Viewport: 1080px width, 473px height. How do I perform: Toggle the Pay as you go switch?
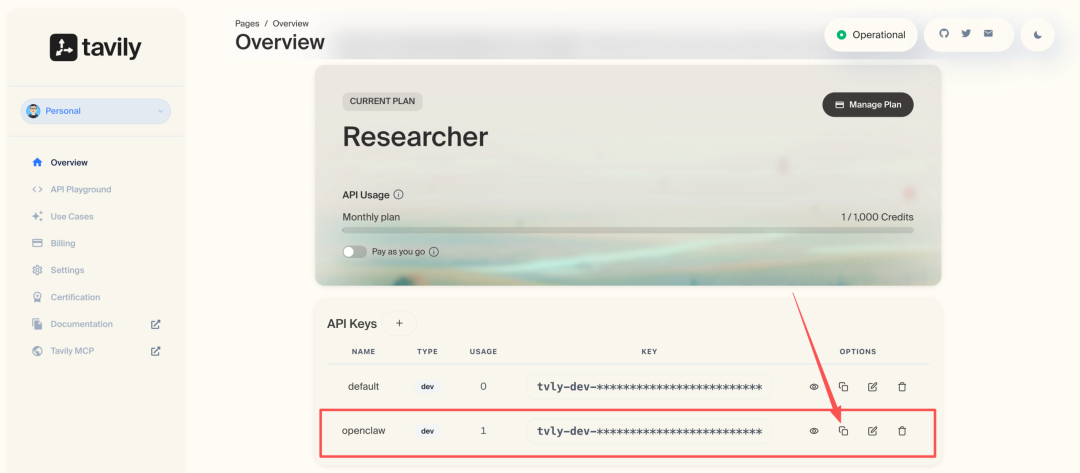pos(355,252)
